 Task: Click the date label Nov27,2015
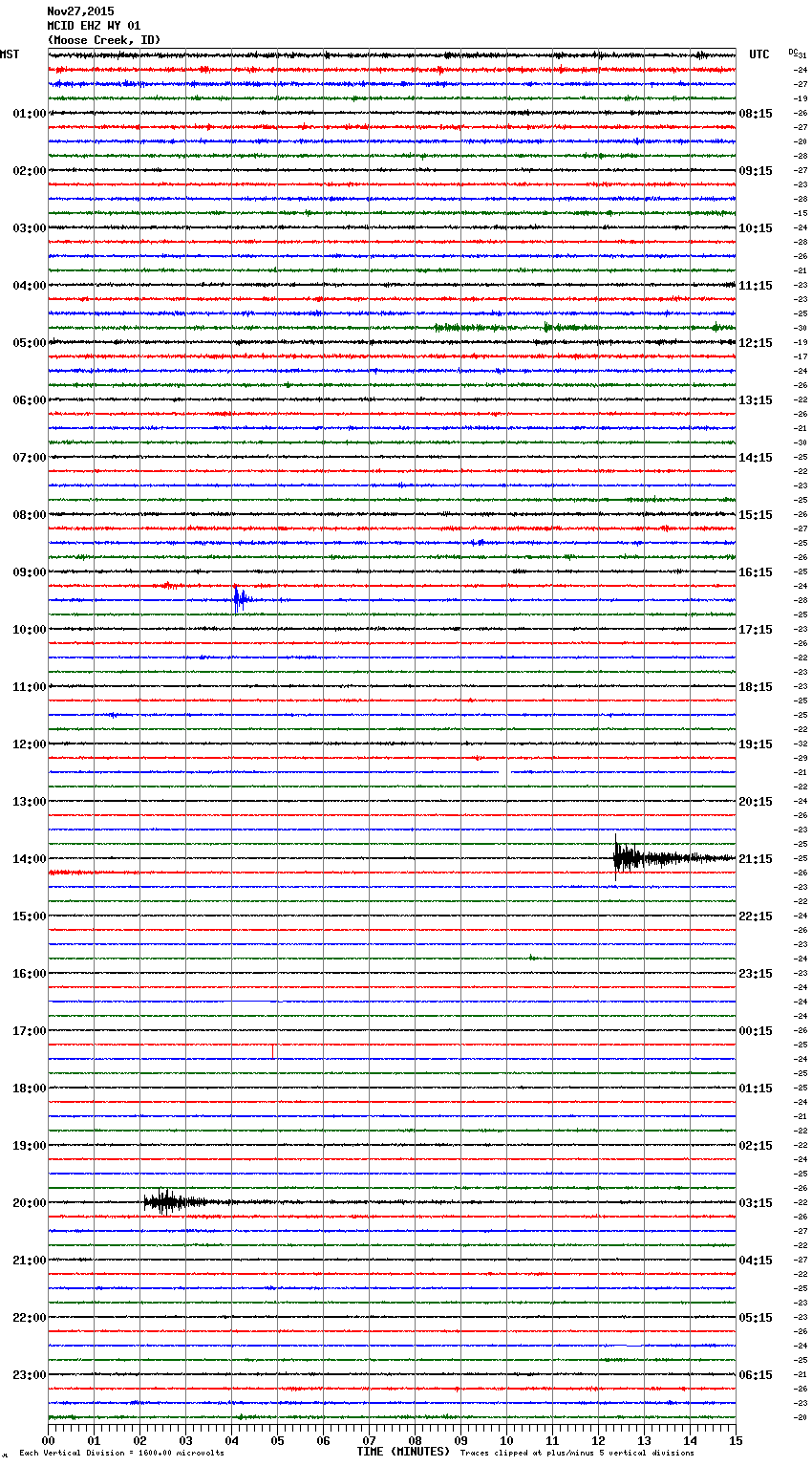tap(80, 11)
